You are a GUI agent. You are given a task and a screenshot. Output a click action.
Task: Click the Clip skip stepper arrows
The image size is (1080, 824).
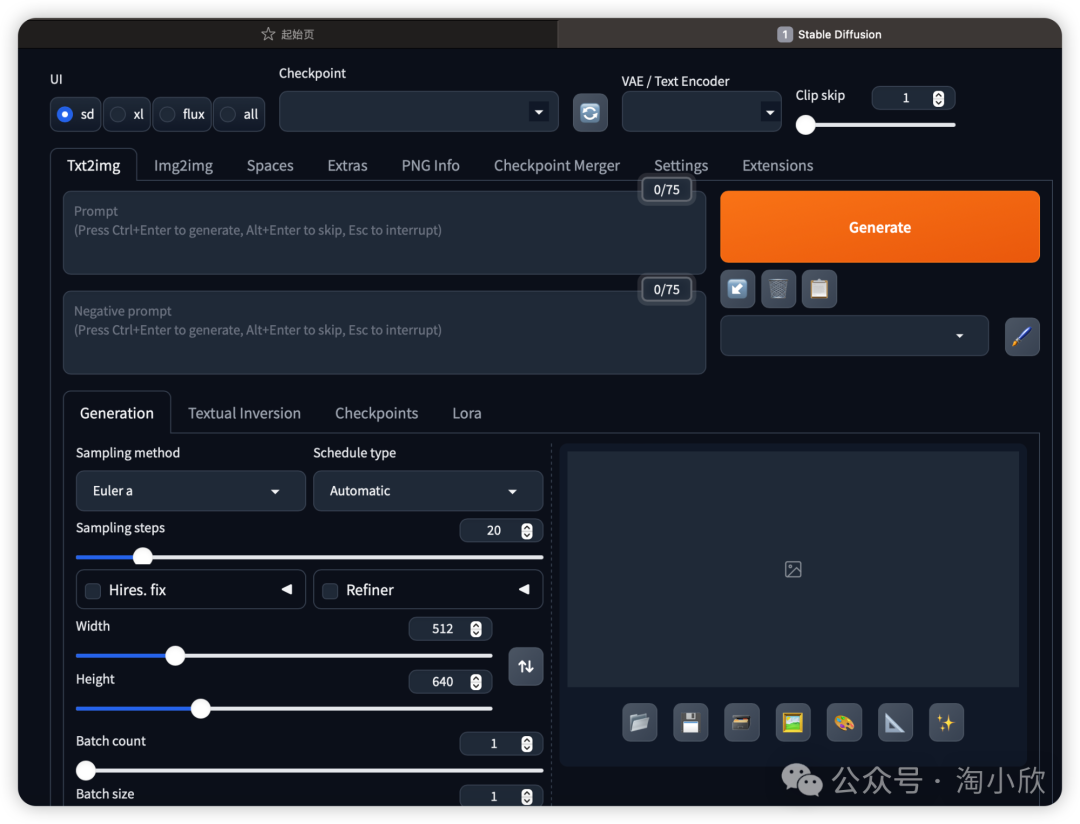coord(938,99)
